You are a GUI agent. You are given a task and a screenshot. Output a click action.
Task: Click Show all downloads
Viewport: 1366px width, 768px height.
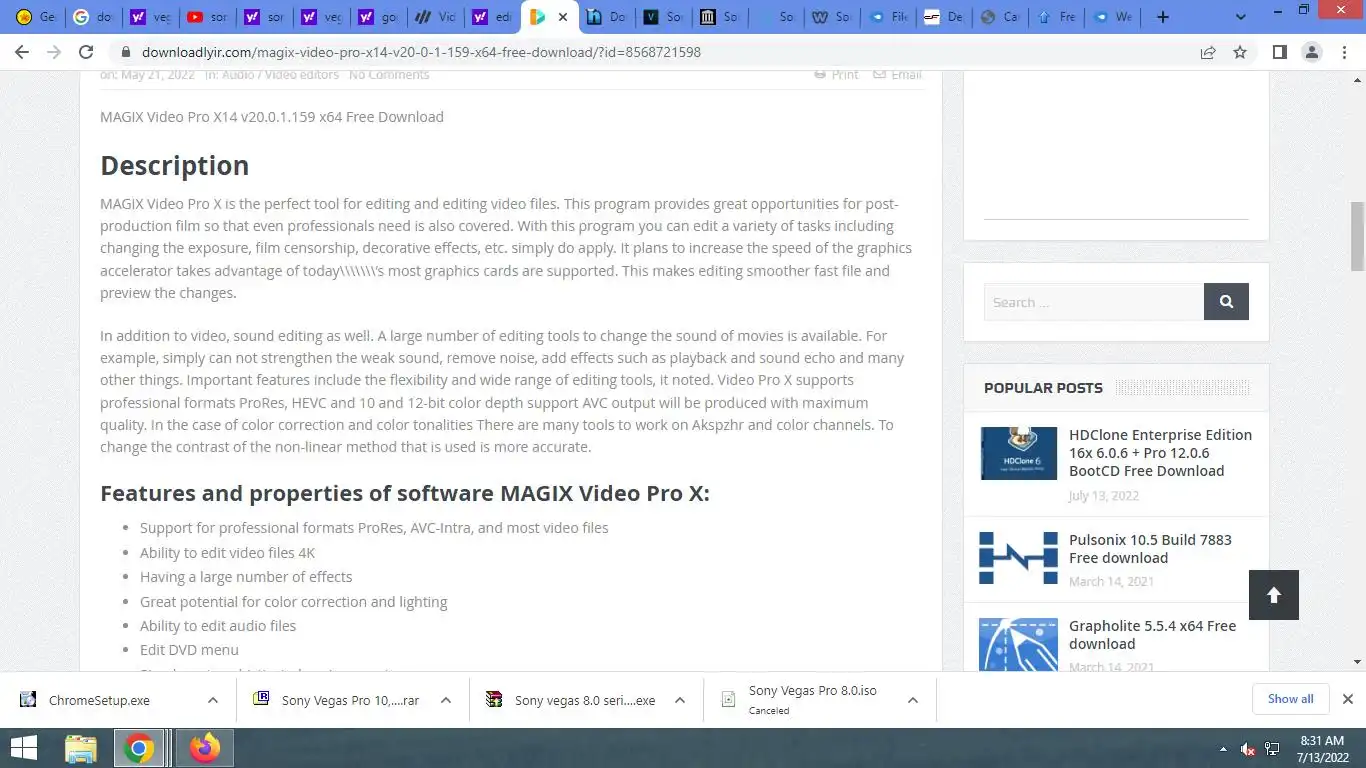click(x=1291, y=699)
